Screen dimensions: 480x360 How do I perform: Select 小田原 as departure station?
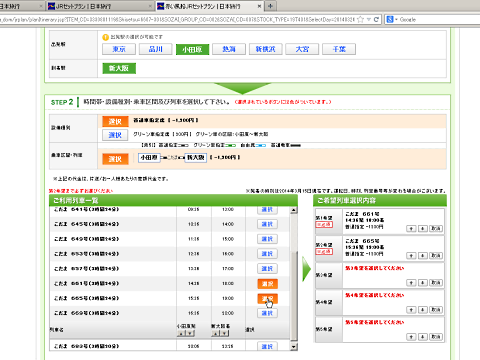(192, 49)
